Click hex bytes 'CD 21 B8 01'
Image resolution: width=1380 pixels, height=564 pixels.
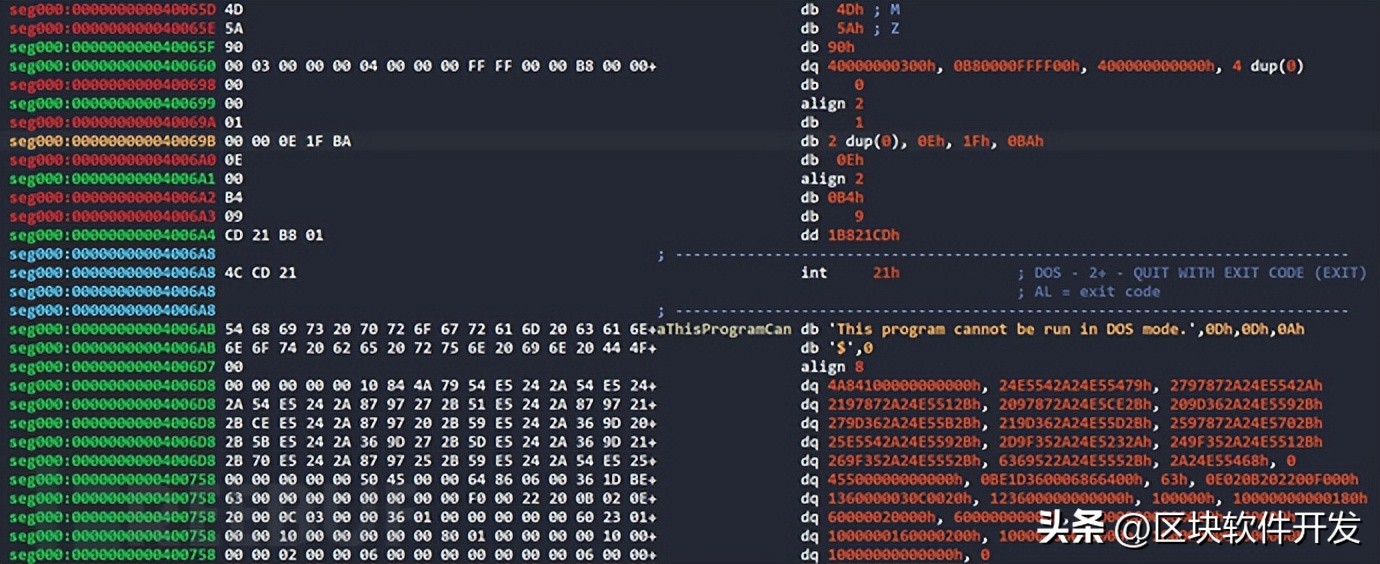tap(276, 235)
